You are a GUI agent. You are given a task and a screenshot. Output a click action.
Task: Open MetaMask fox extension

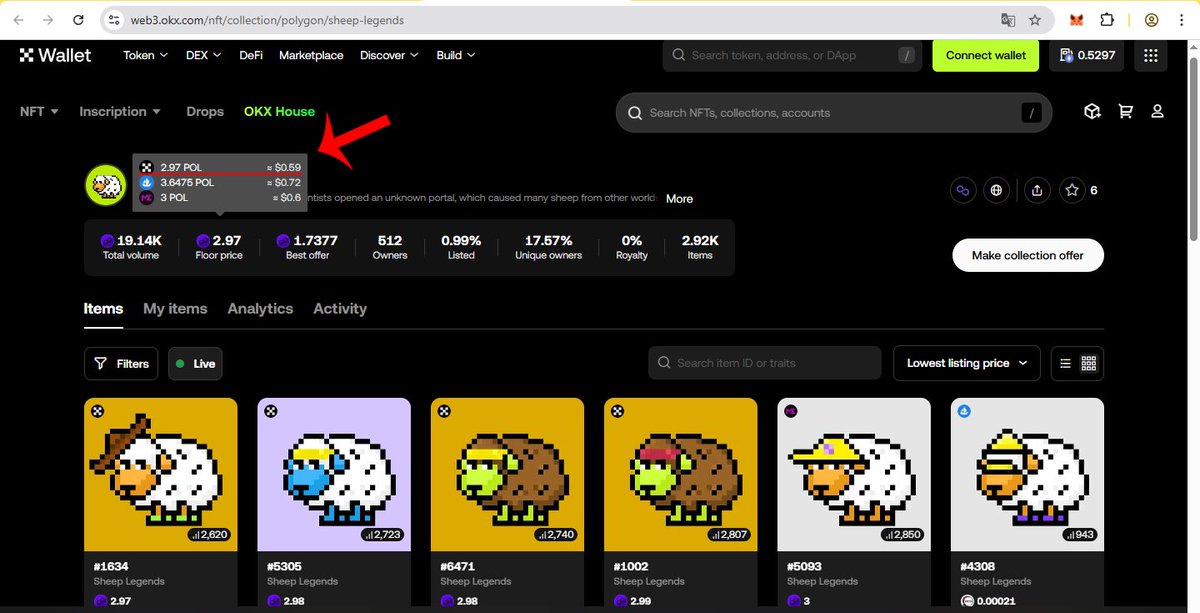coord(1076,19)
